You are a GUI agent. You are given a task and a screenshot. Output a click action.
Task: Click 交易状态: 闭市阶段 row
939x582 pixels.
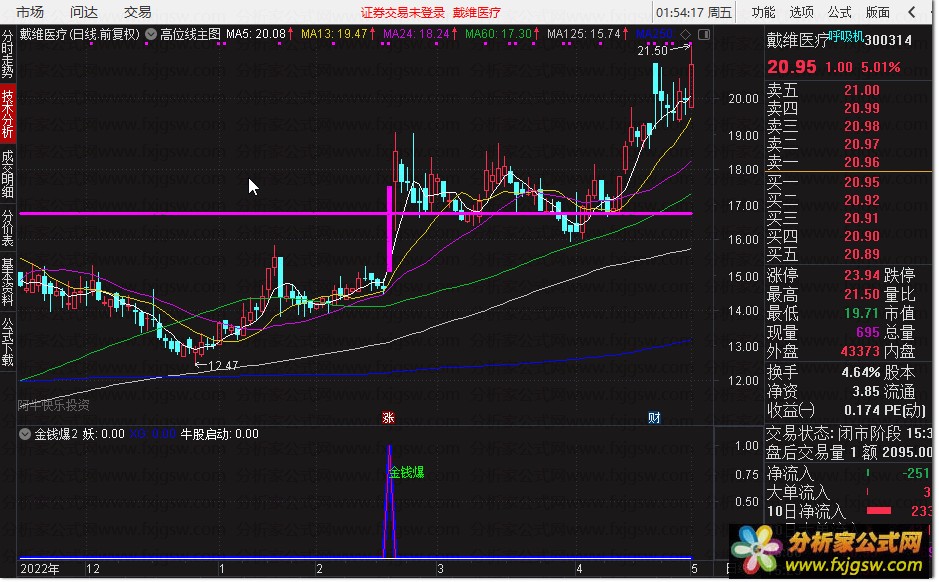click(x=849, y=433)
